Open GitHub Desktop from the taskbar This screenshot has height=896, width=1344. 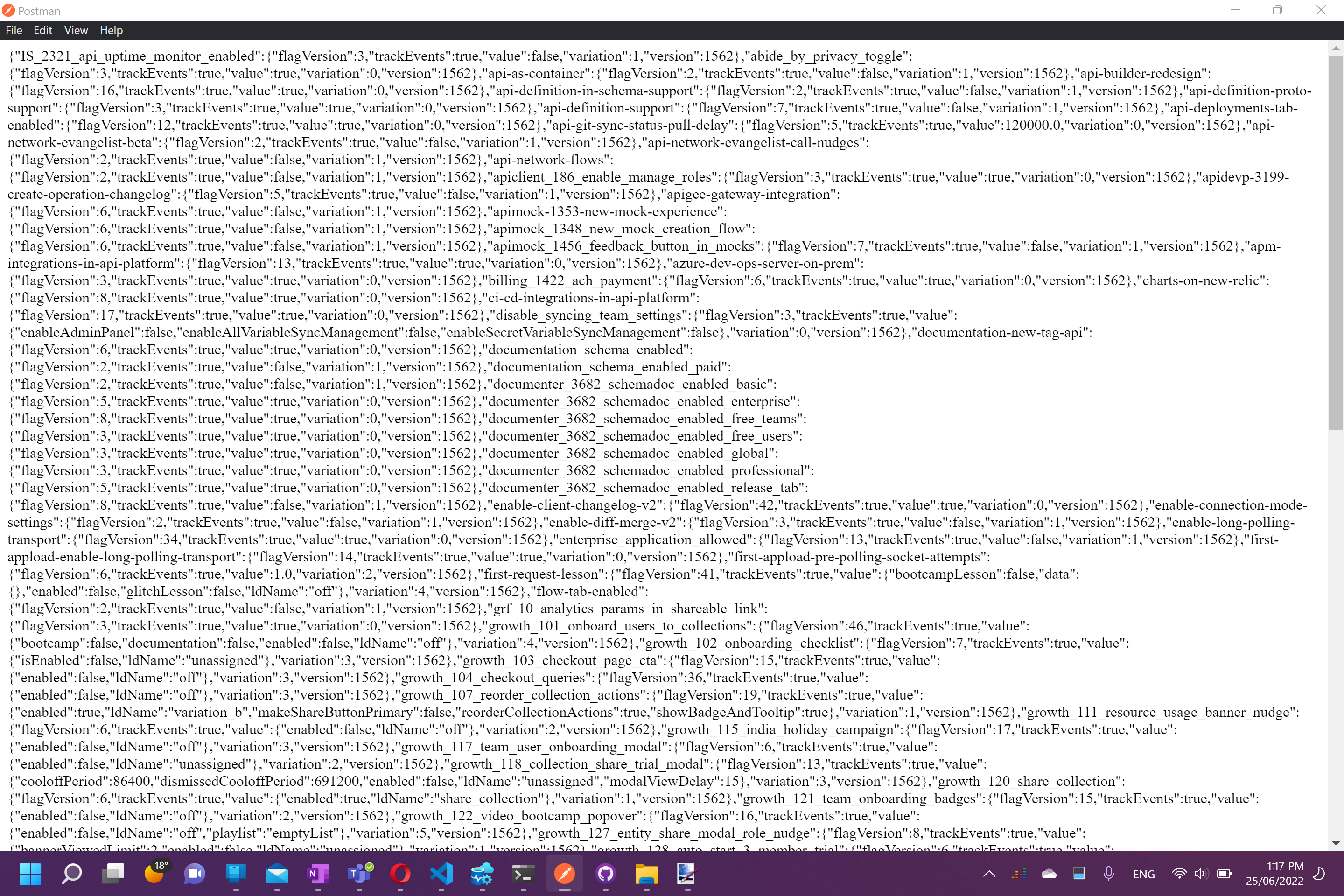(x=605, y=873)
